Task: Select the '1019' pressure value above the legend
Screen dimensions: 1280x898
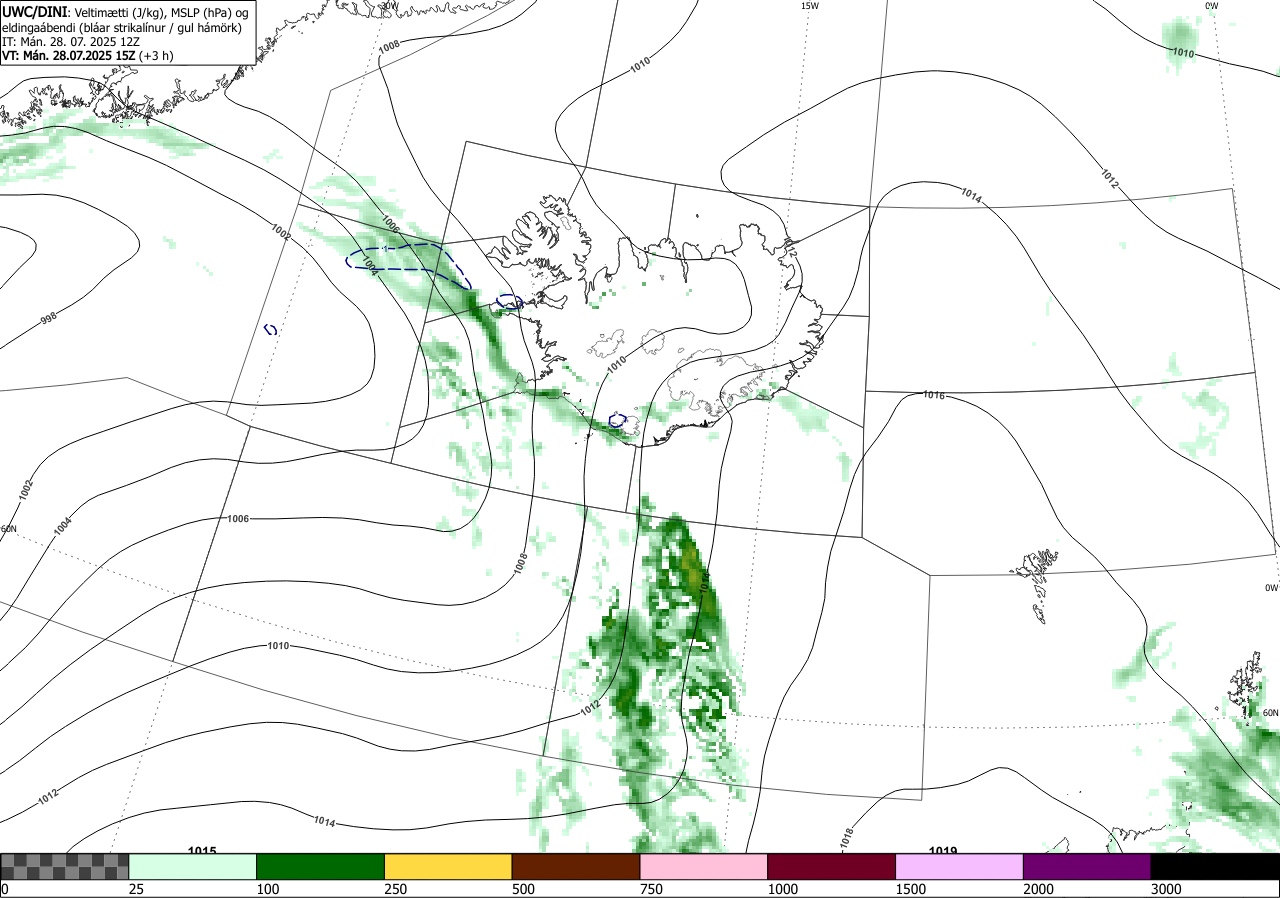Action: 943,851
